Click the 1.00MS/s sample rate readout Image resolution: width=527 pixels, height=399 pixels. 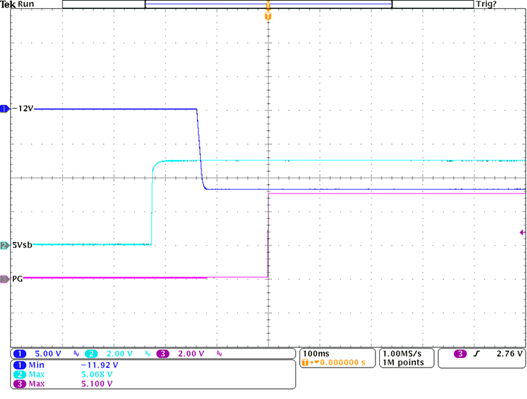pos(402,354)
